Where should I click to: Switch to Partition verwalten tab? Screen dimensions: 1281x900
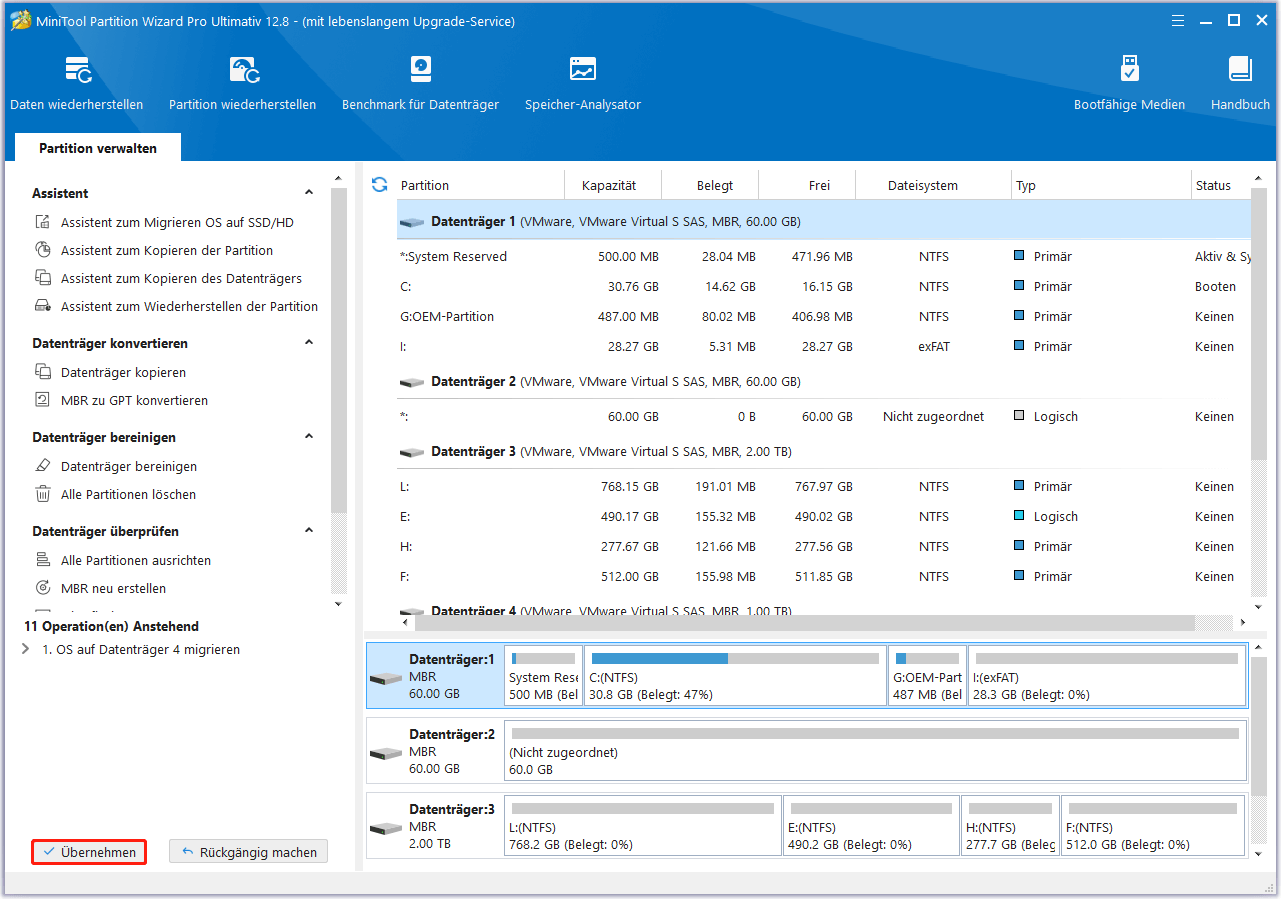[x=98, y=148]
